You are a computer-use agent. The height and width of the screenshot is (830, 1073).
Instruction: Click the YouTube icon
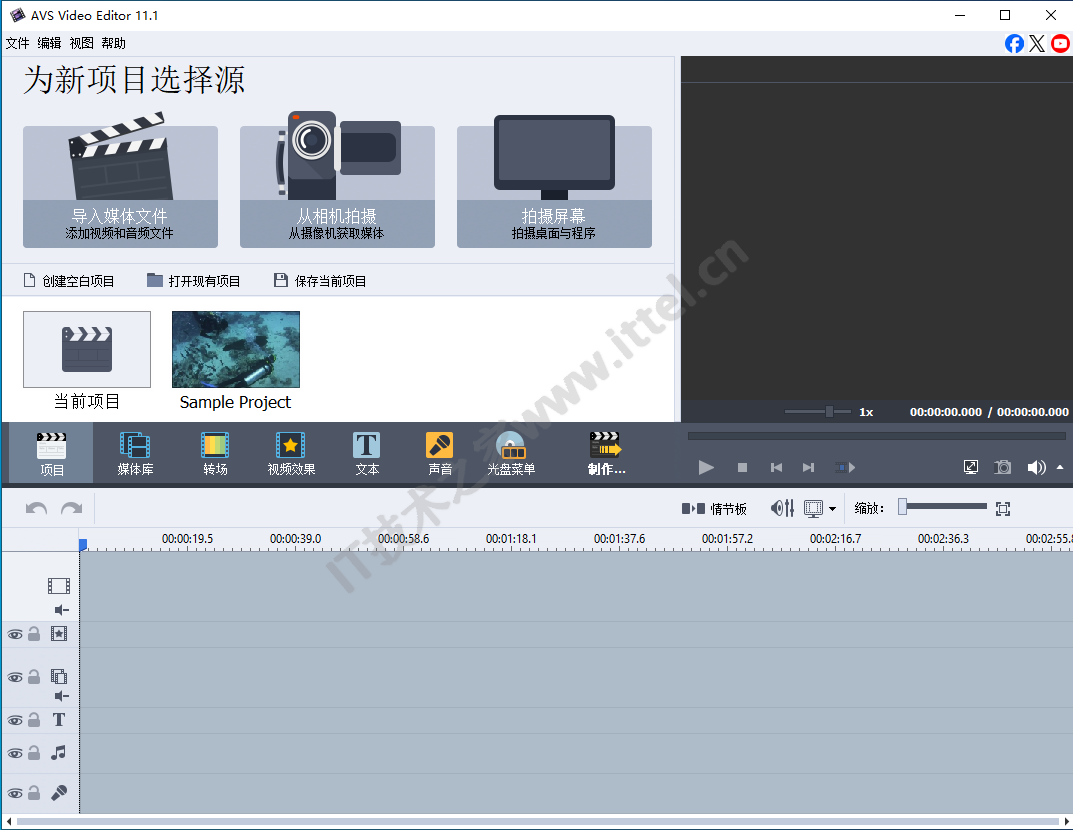coord(1061,44)
